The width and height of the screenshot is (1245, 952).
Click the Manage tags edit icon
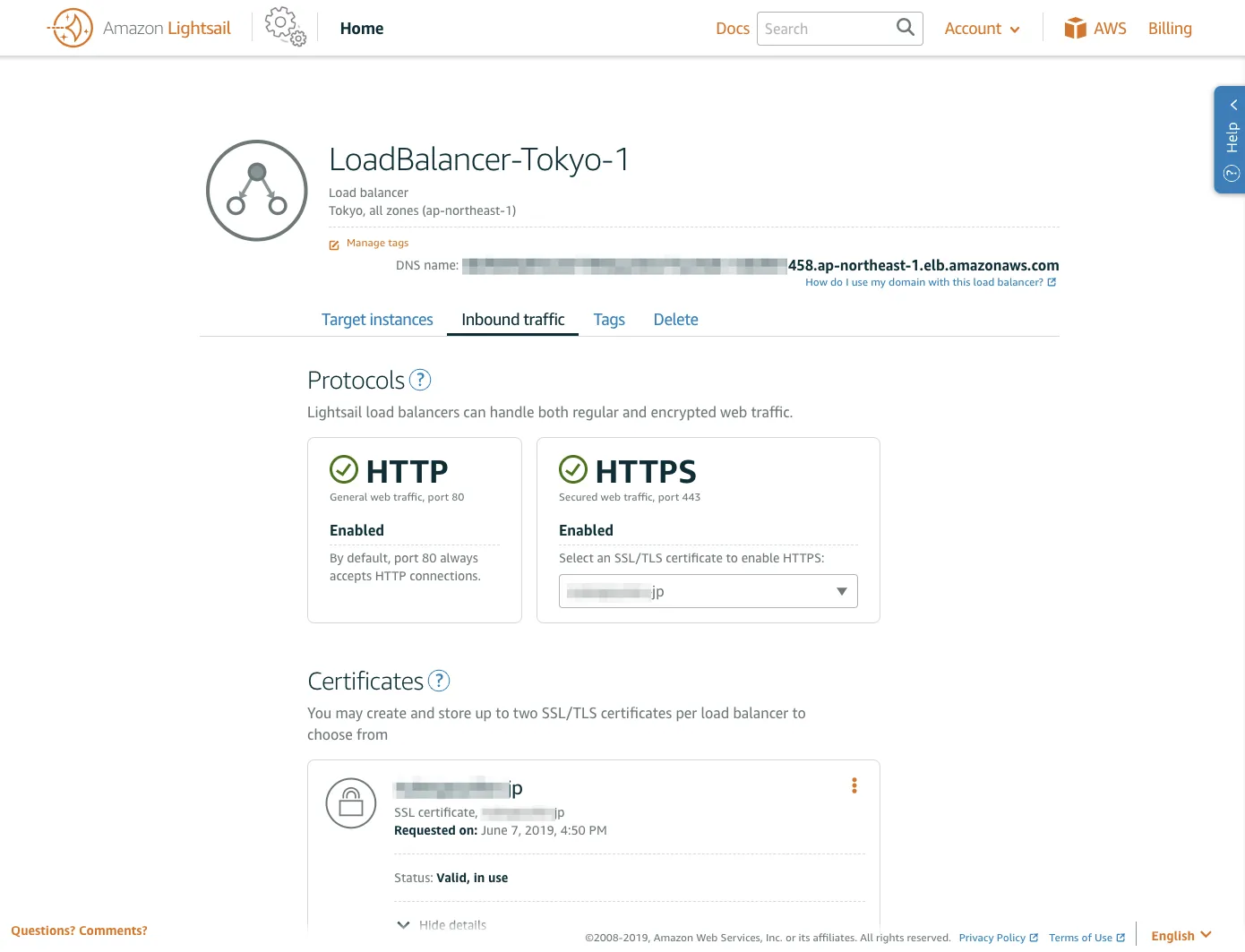pyautogui.click(x=334, y=244)
